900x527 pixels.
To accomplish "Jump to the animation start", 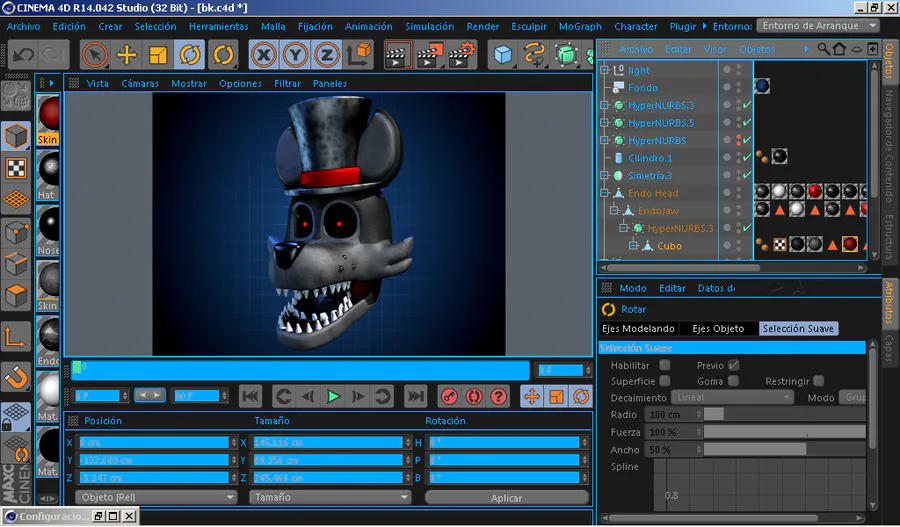I will point(250,396).
